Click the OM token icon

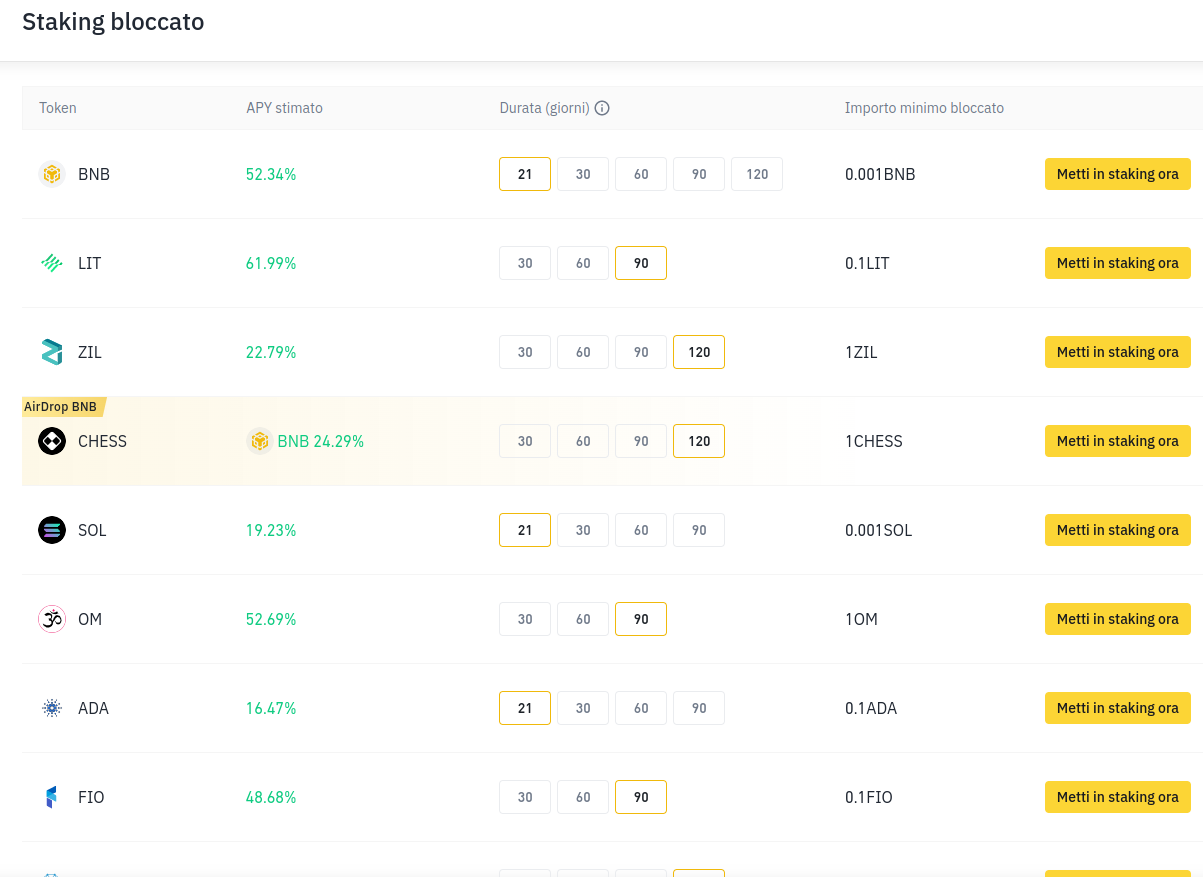click(x=52, y=619)
